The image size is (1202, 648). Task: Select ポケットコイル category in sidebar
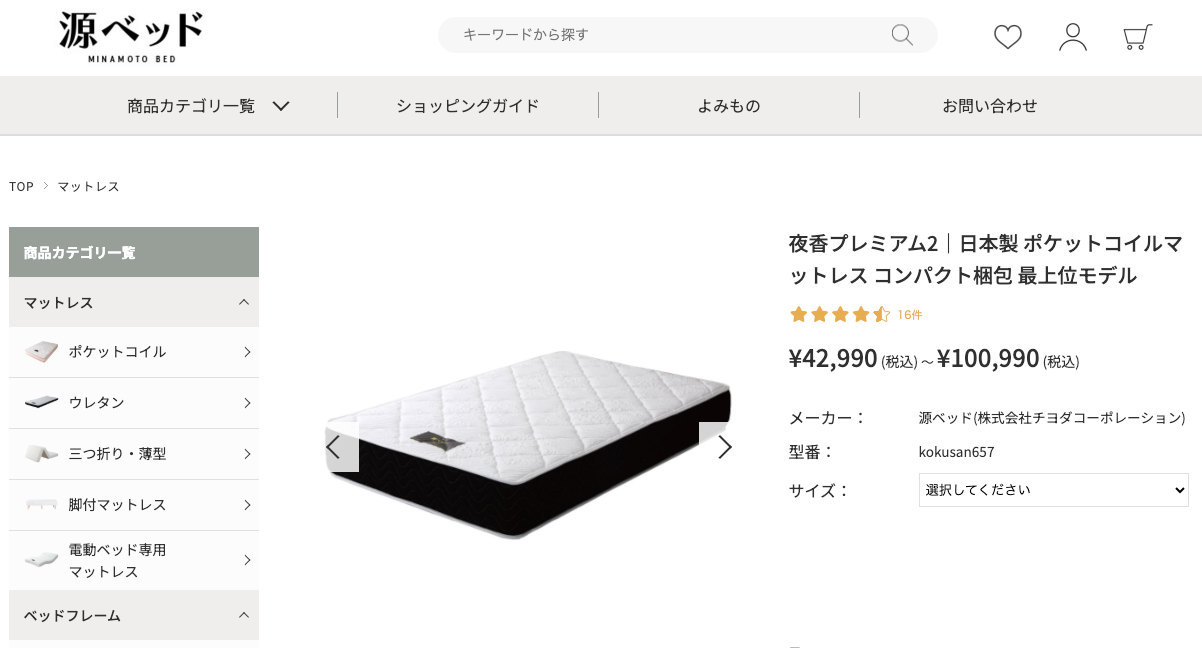pyautogui.click(x=134, y=352)
